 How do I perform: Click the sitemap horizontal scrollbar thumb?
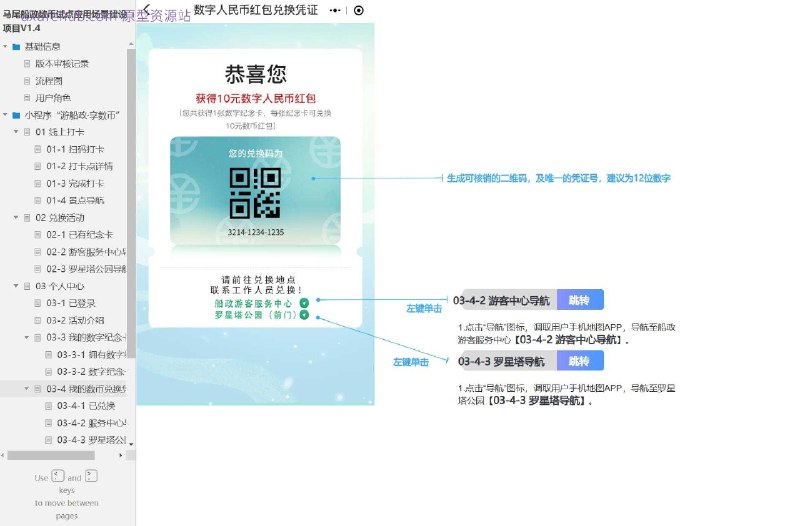point(51,455)
